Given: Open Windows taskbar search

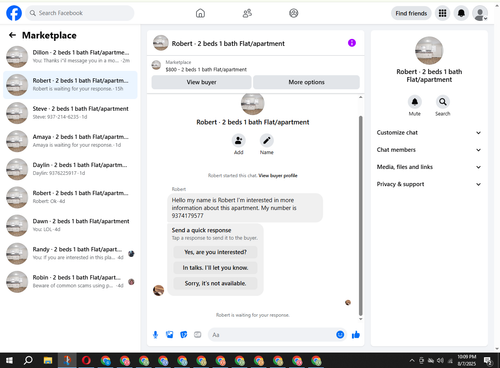Looking at the screenshot, I should tap(28, 360).
